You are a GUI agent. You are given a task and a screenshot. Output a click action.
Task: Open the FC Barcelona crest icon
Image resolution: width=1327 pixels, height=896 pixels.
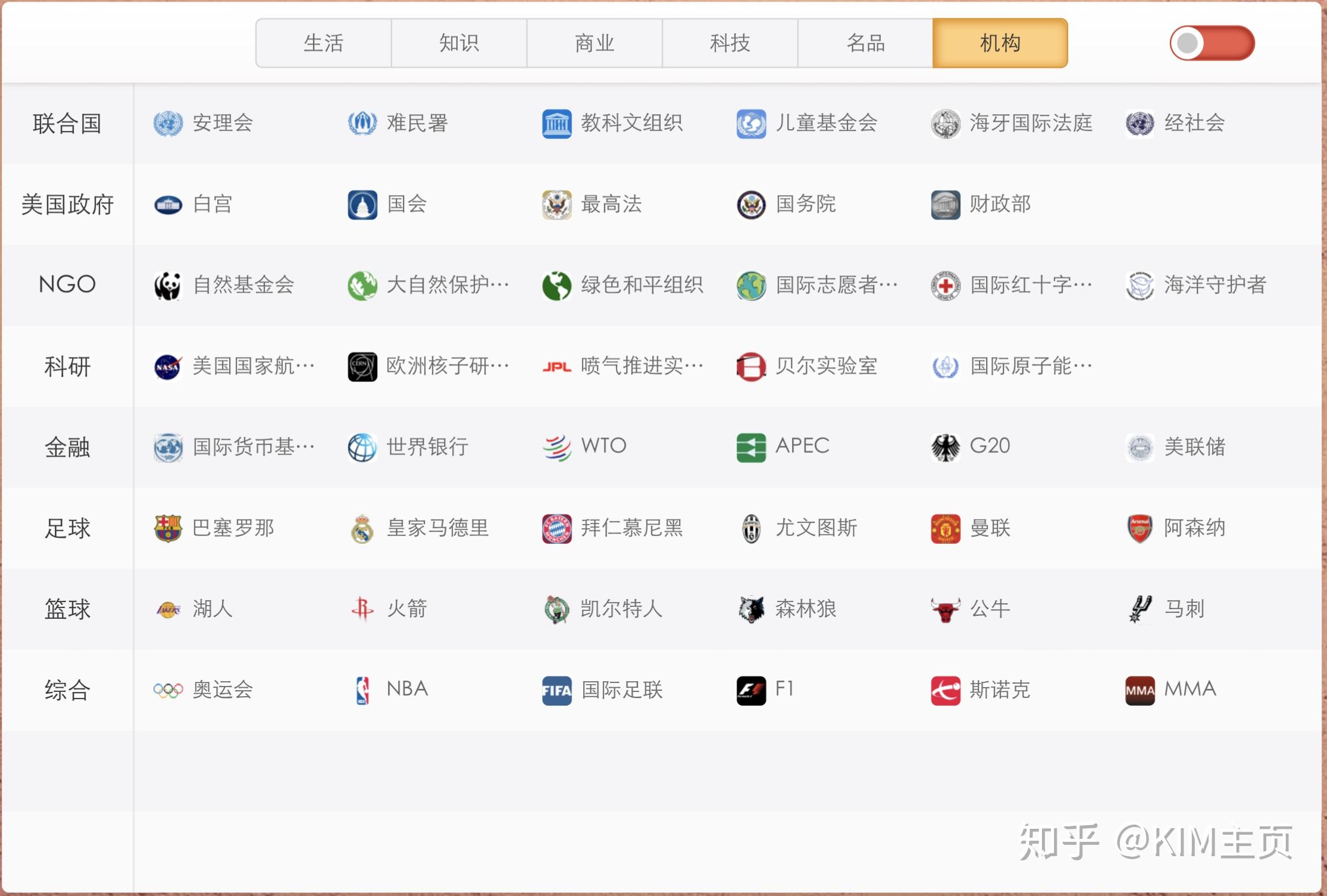point(168,529)
